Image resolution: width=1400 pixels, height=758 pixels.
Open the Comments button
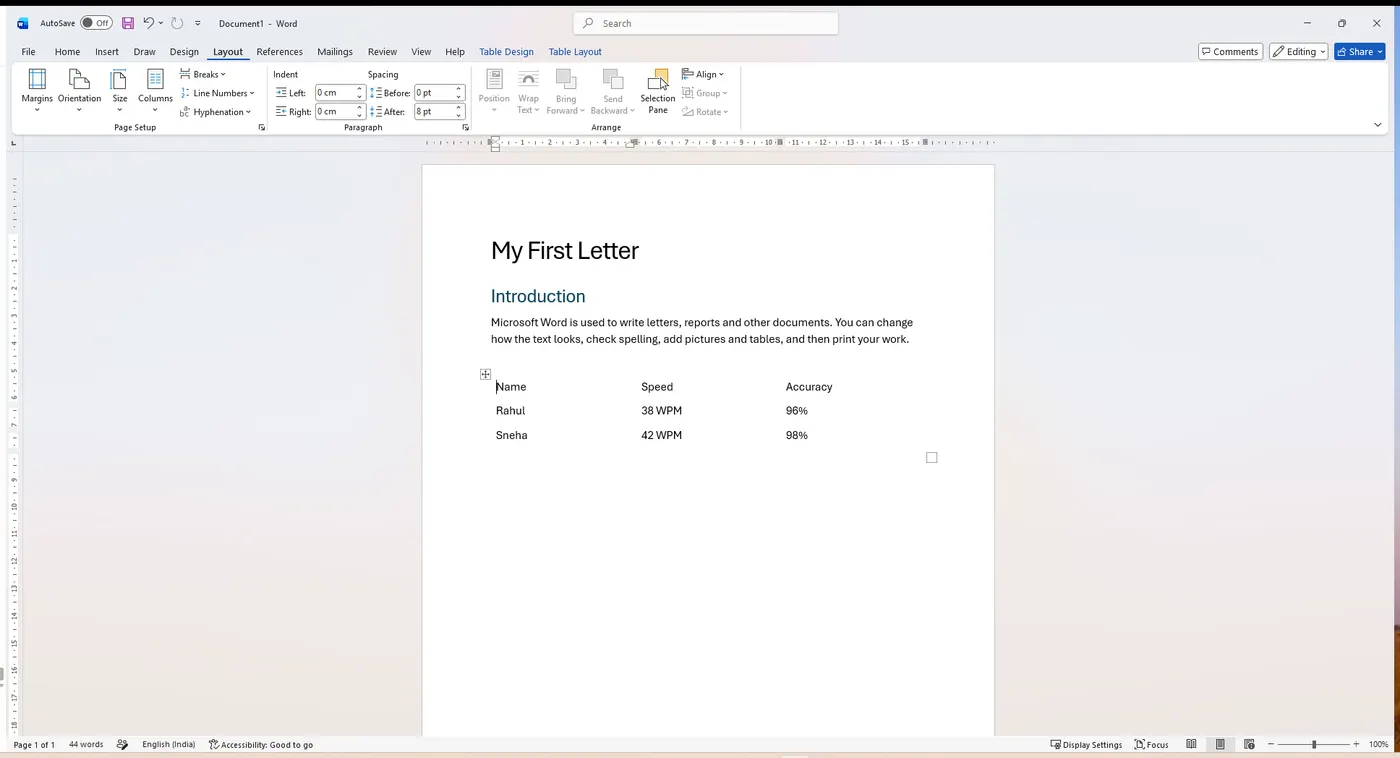click(x=1230, y=51)
